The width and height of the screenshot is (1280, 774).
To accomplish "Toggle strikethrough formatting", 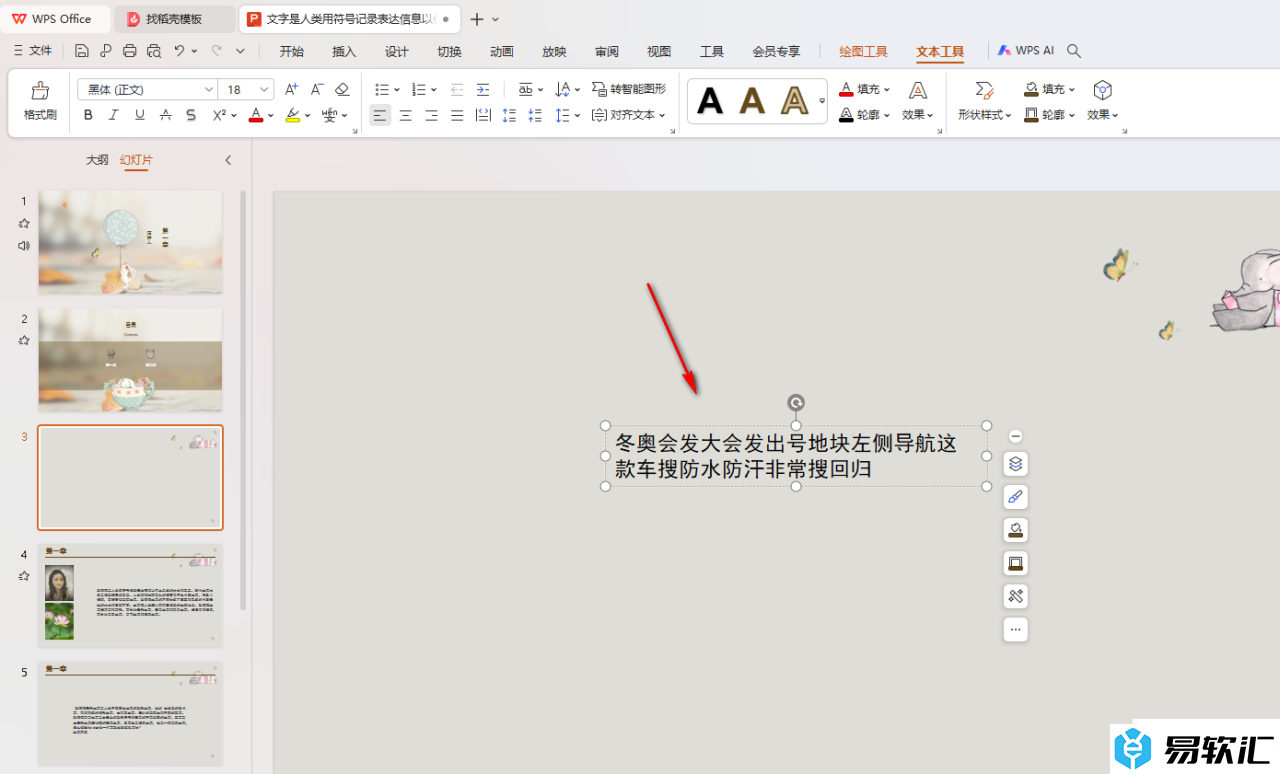I will point(166,116).
